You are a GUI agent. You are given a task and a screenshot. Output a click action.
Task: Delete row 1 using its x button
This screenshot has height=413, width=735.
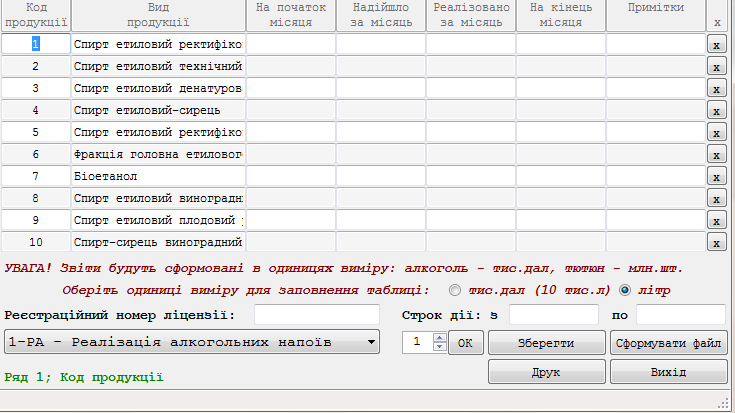(x=716, y=44)
